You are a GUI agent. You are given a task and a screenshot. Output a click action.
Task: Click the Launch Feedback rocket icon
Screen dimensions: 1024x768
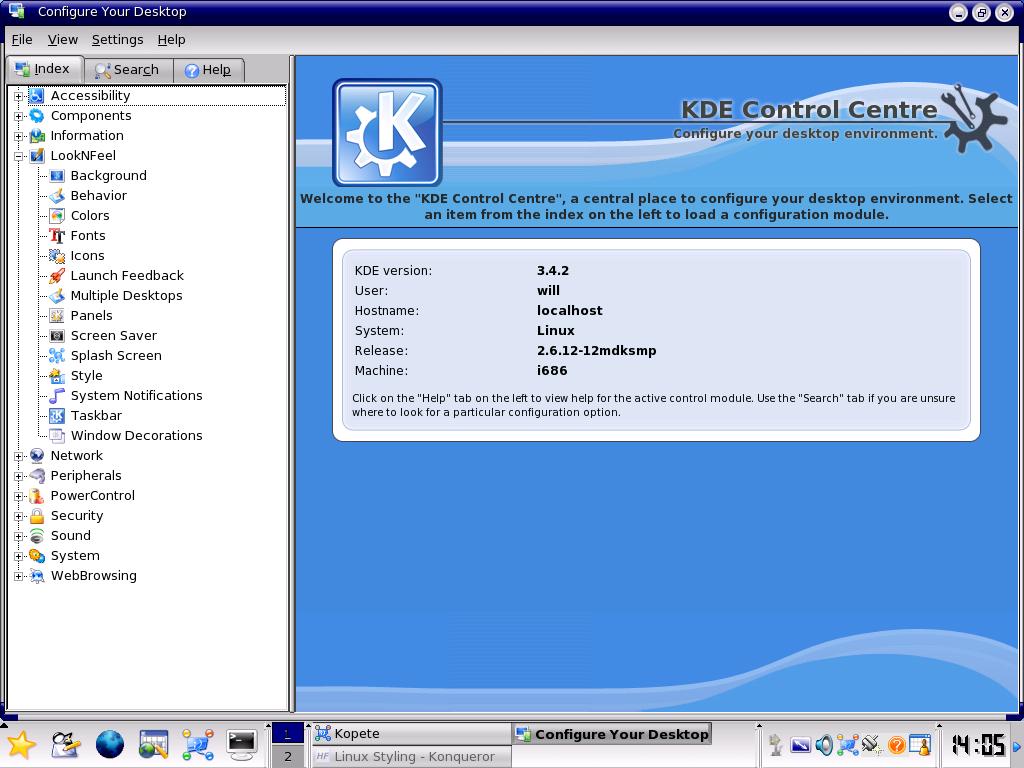pyautogui.click(x=57, y=276)
